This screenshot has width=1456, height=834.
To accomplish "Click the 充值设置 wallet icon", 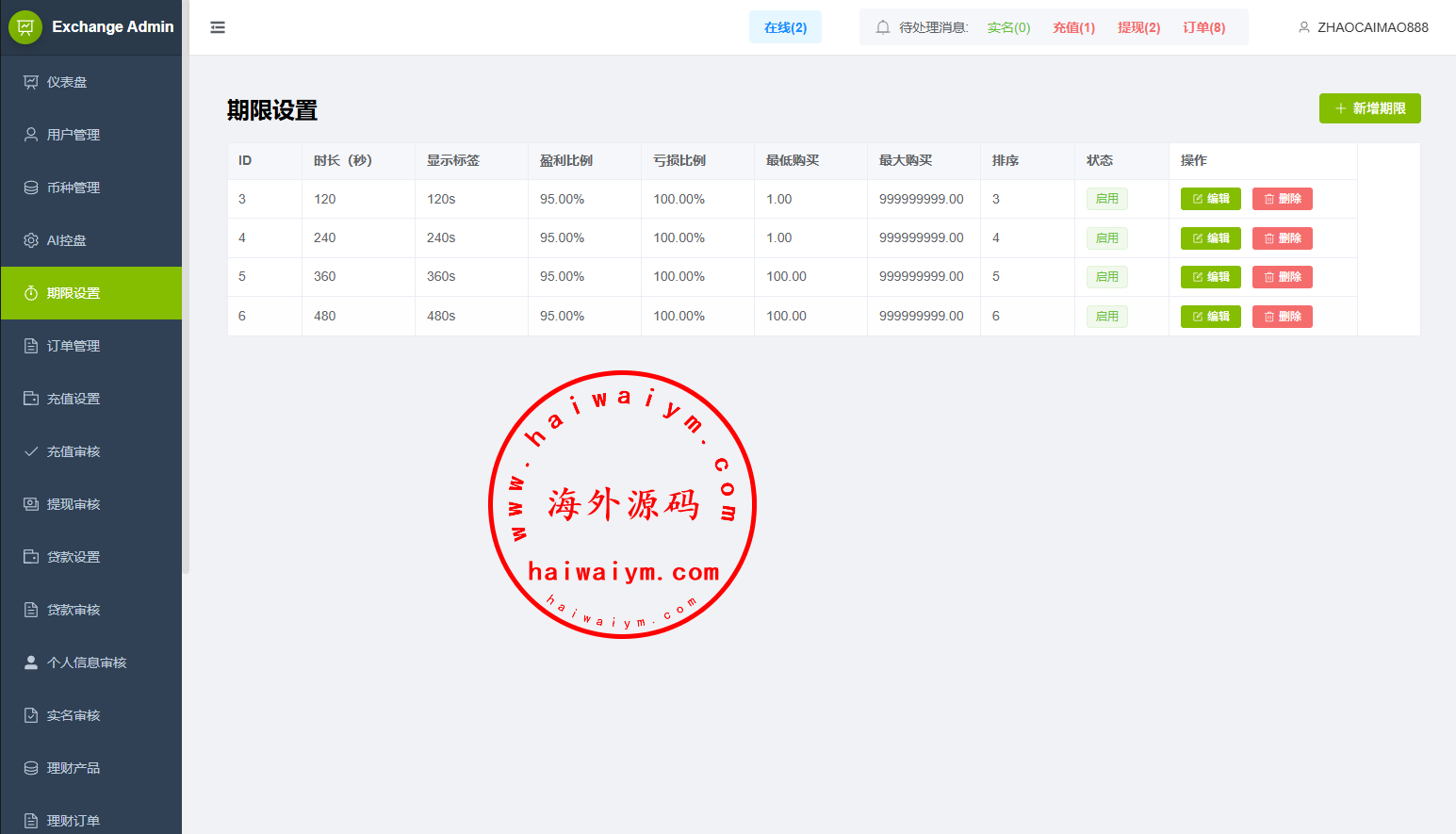I will point(31,399).
